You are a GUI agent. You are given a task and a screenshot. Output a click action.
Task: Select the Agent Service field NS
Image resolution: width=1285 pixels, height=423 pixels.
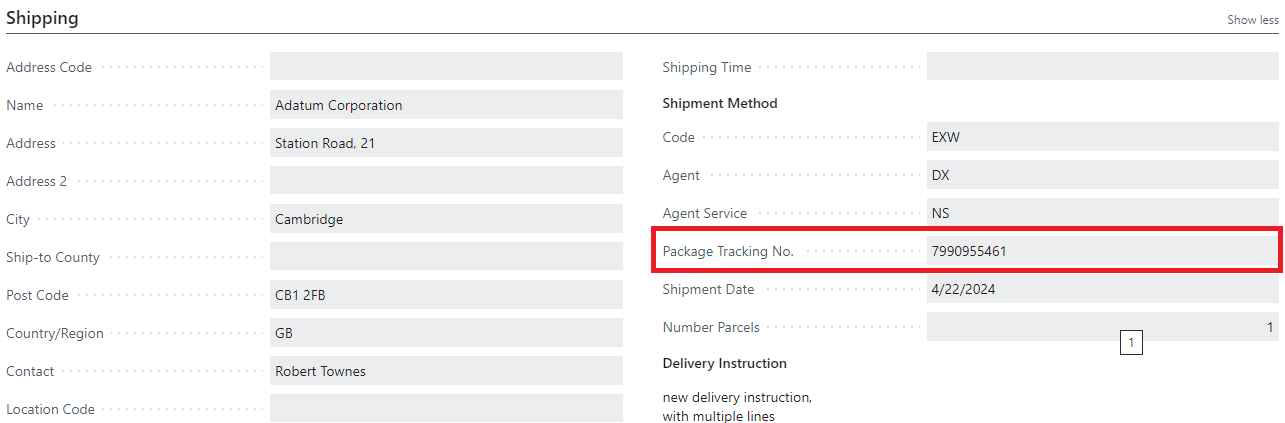pos(1102,213)
